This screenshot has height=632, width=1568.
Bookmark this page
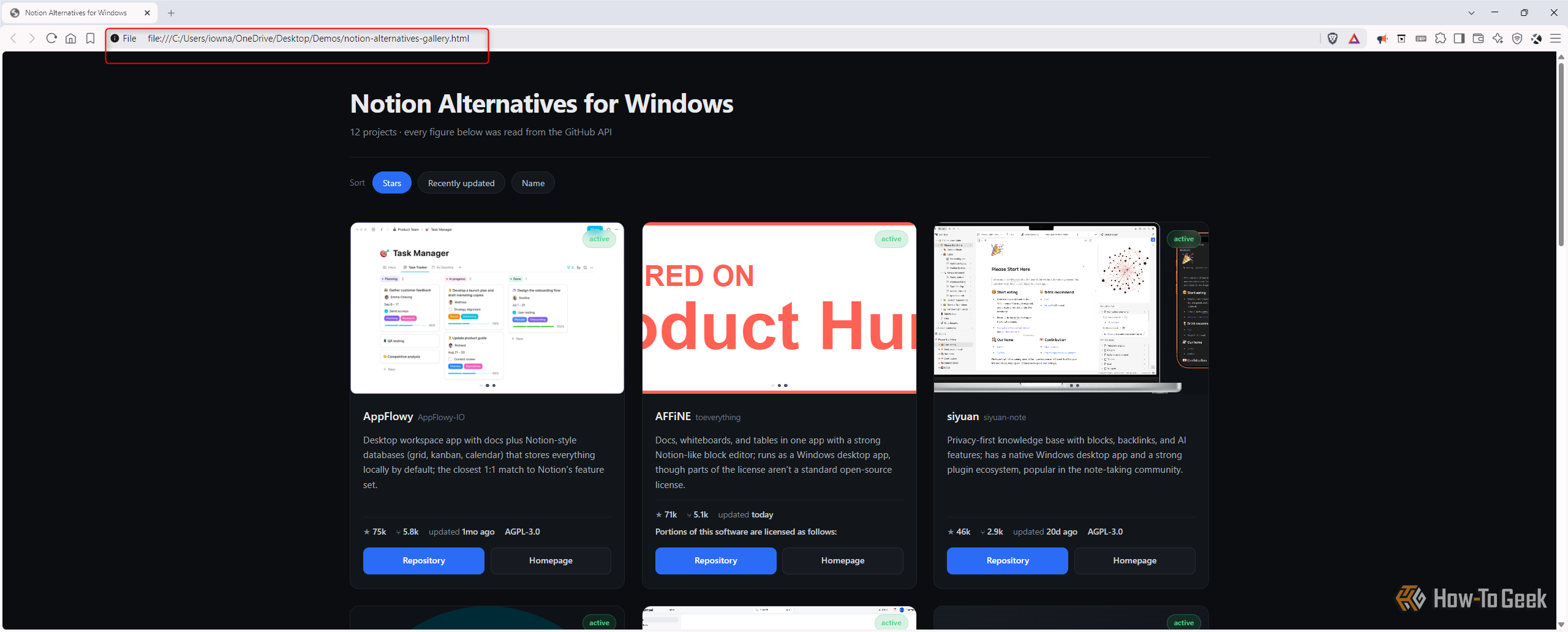pyautogui.click(x=90, y=39)
